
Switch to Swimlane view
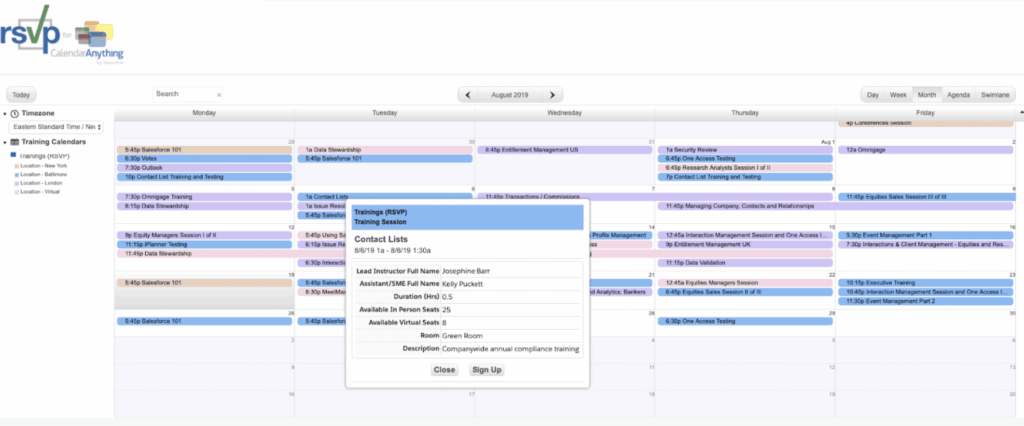click(995, 95)
